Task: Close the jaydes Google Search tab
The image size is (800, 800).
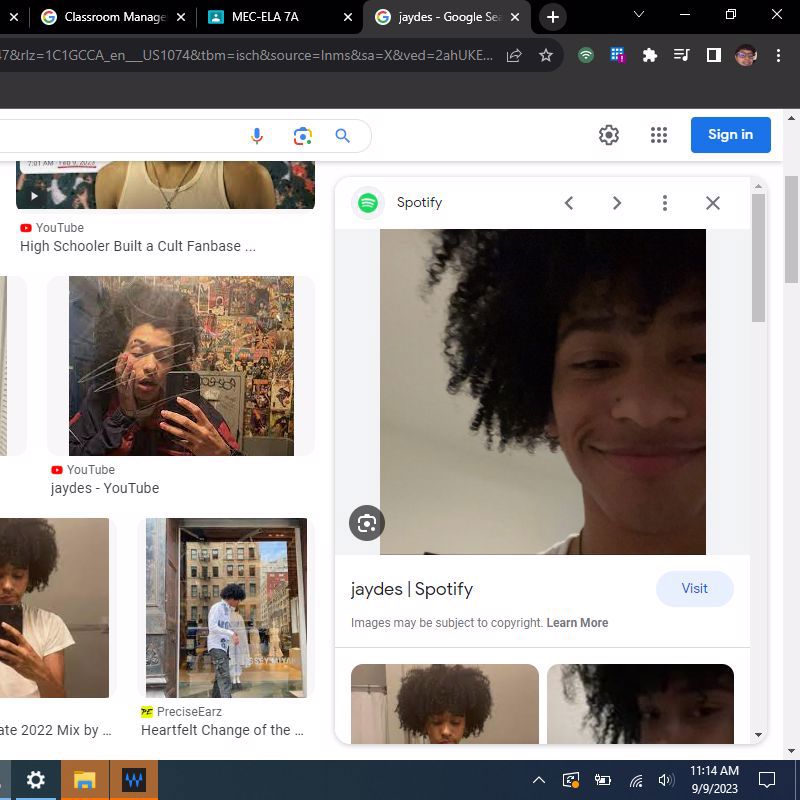Action: pos(515,17)
